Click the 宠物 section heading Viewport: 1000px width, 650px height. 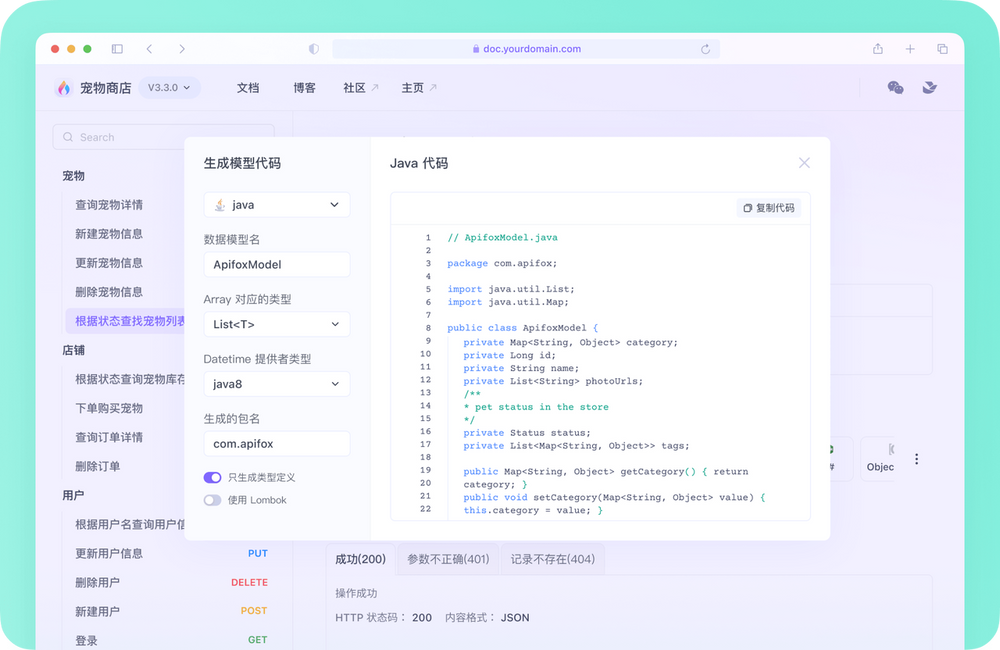click(x=73, y=176)
